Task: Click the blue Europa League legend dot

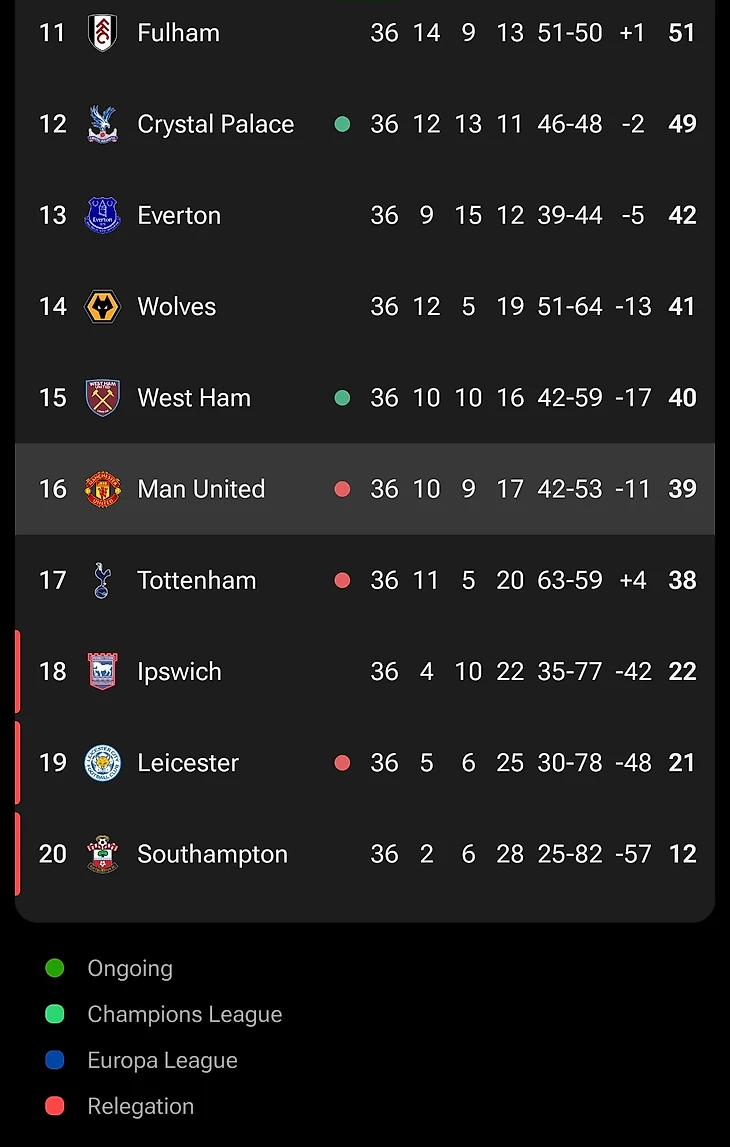Action: [55, 1060]
